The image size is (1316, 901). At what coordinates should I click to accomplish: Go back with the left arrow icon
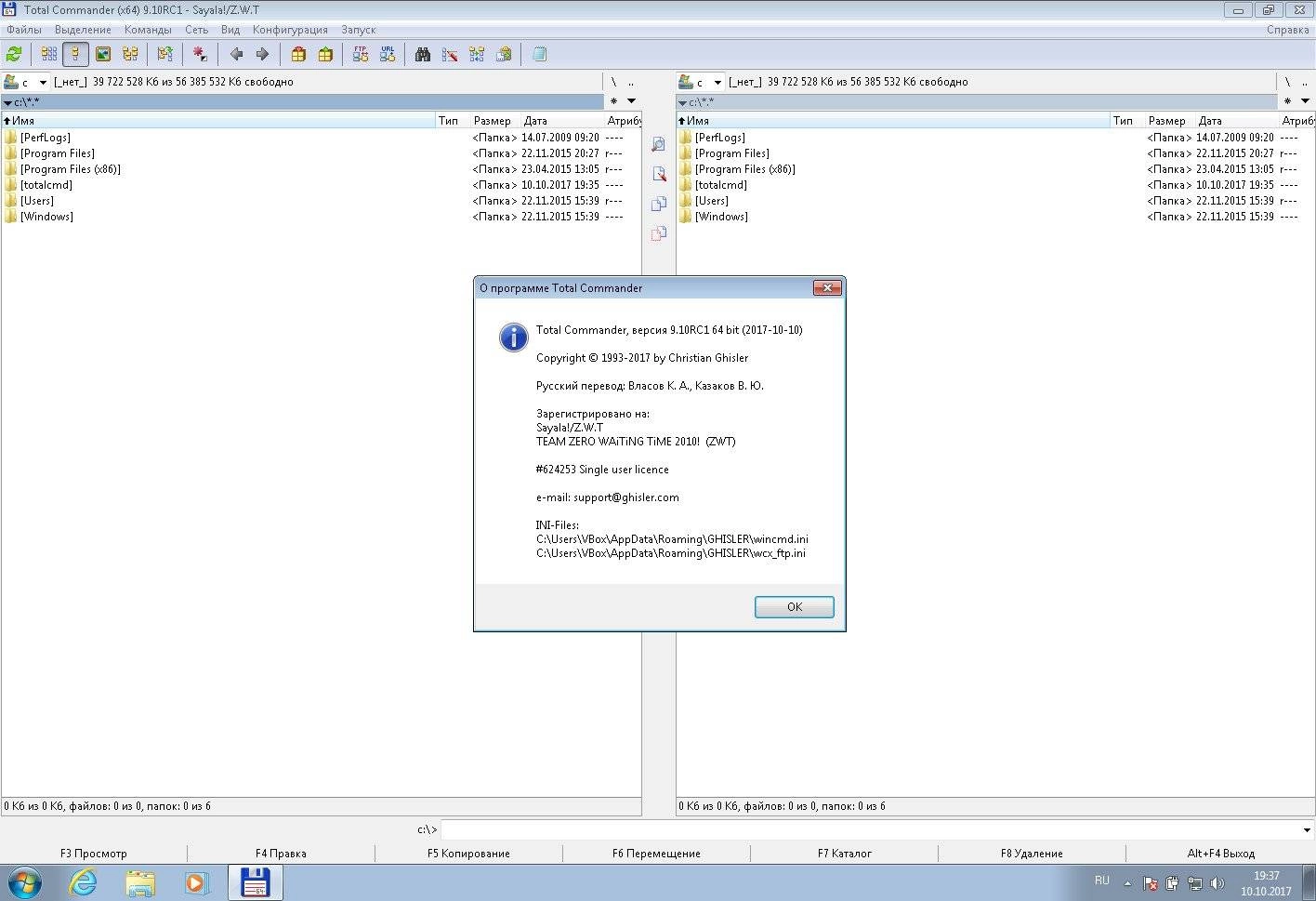point(236,55)
